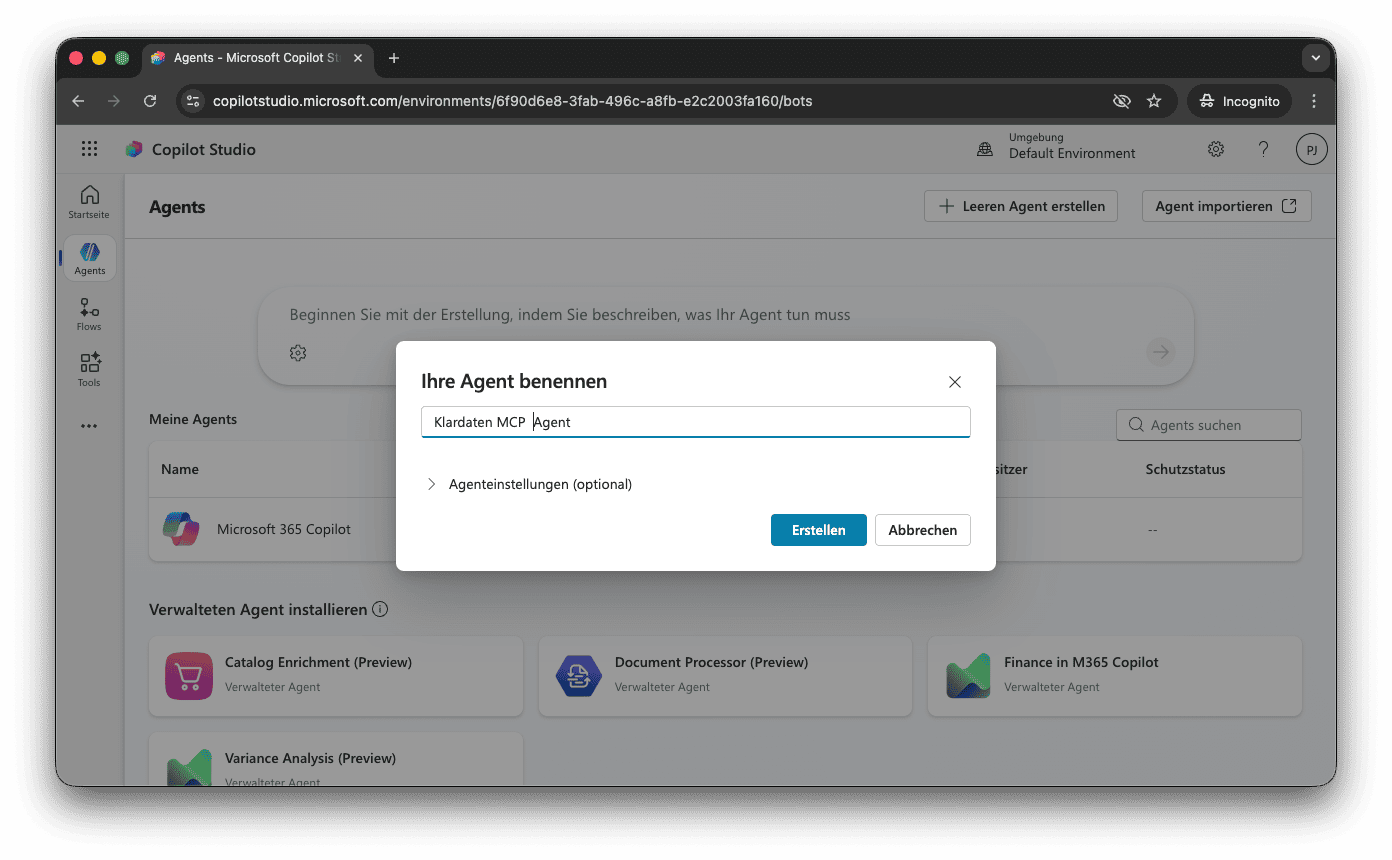
Task: Click the Schutzstatus column header
Action: pos(1185,469)
